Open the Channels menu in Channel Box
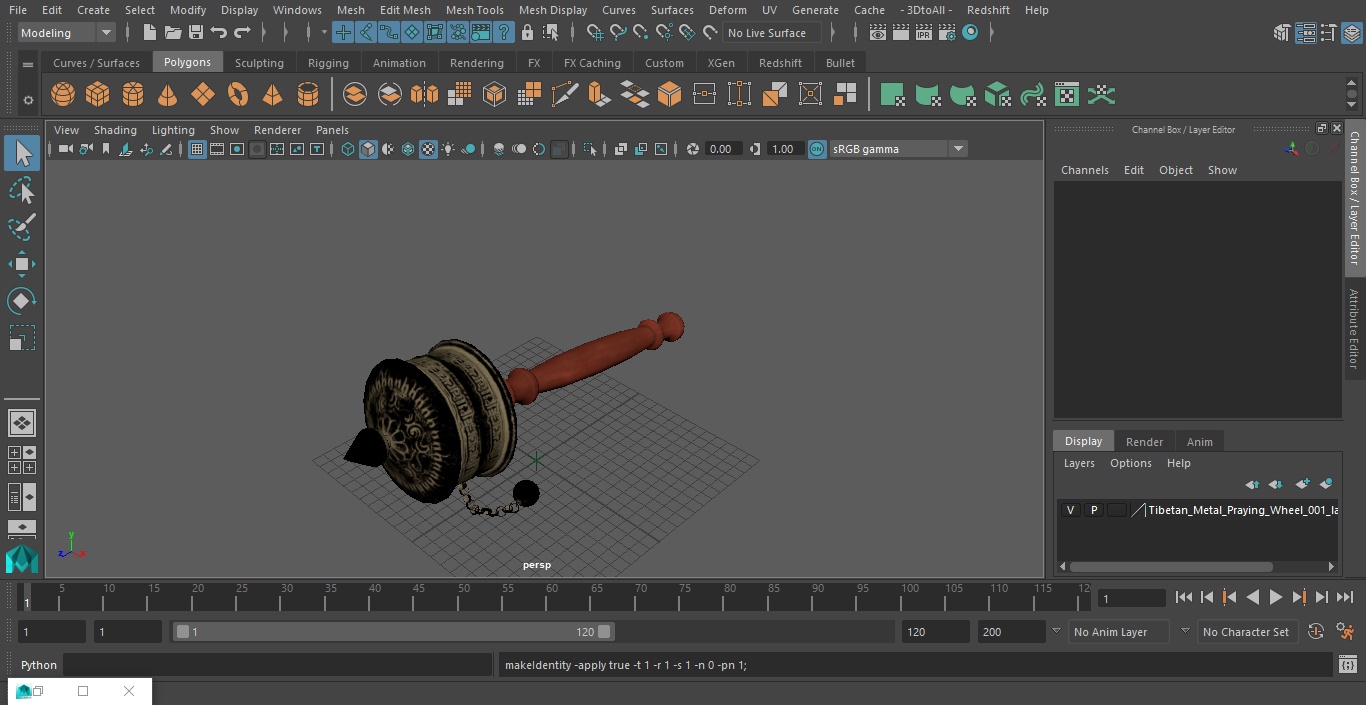 [x=1085, y=170]
